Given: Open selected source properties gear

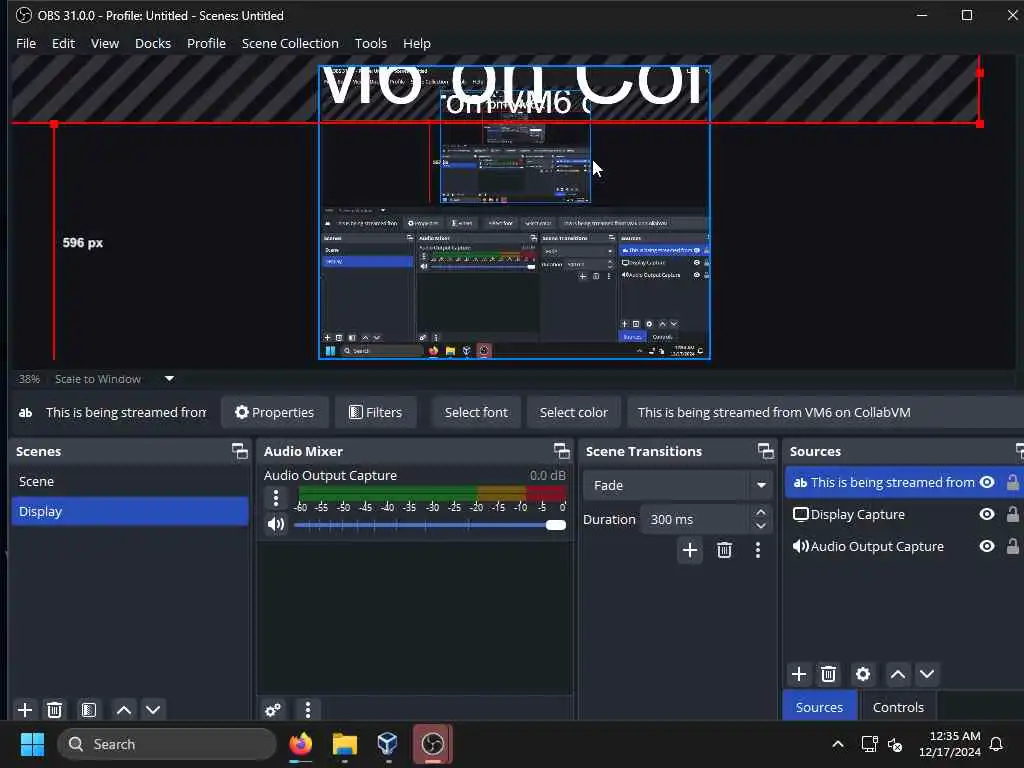Looking at the screenshot, I should pyautogui.click(x=863, y=674).
